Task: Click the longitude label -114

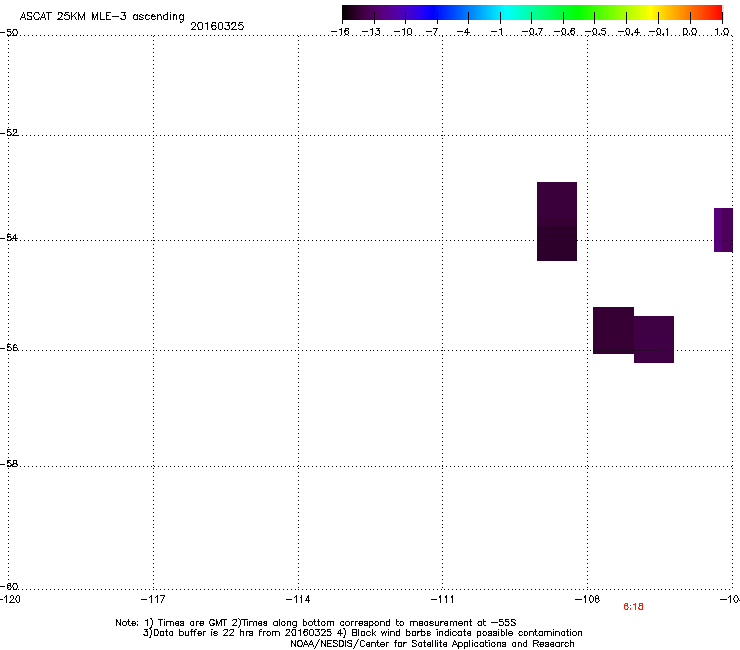Action: click(x=298, y=599)
